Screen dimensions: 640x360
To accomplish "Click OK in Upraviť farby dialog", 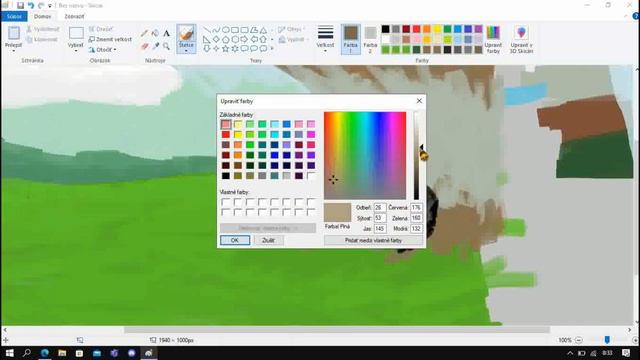I will tap(235, 240).
